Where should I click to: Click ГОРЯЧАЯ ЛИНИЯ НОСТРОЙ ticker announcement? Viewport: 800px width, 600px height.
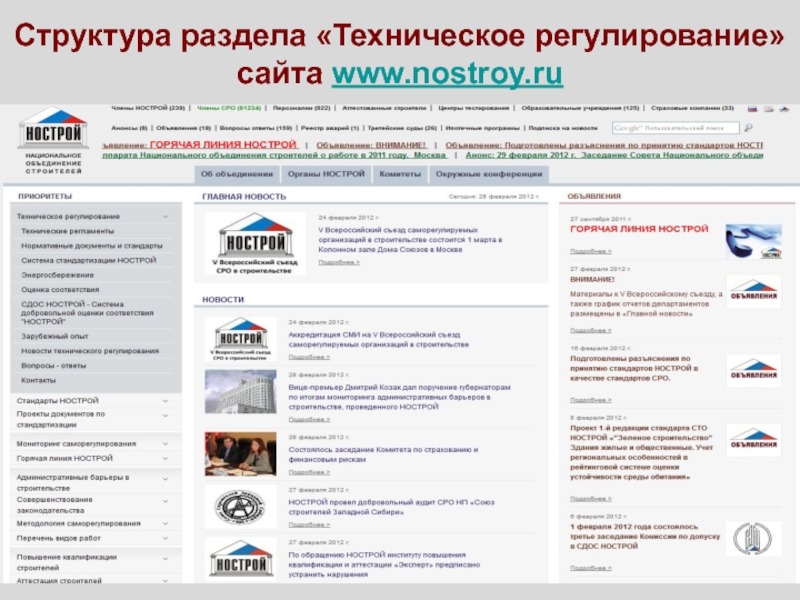tap(223, 145)
